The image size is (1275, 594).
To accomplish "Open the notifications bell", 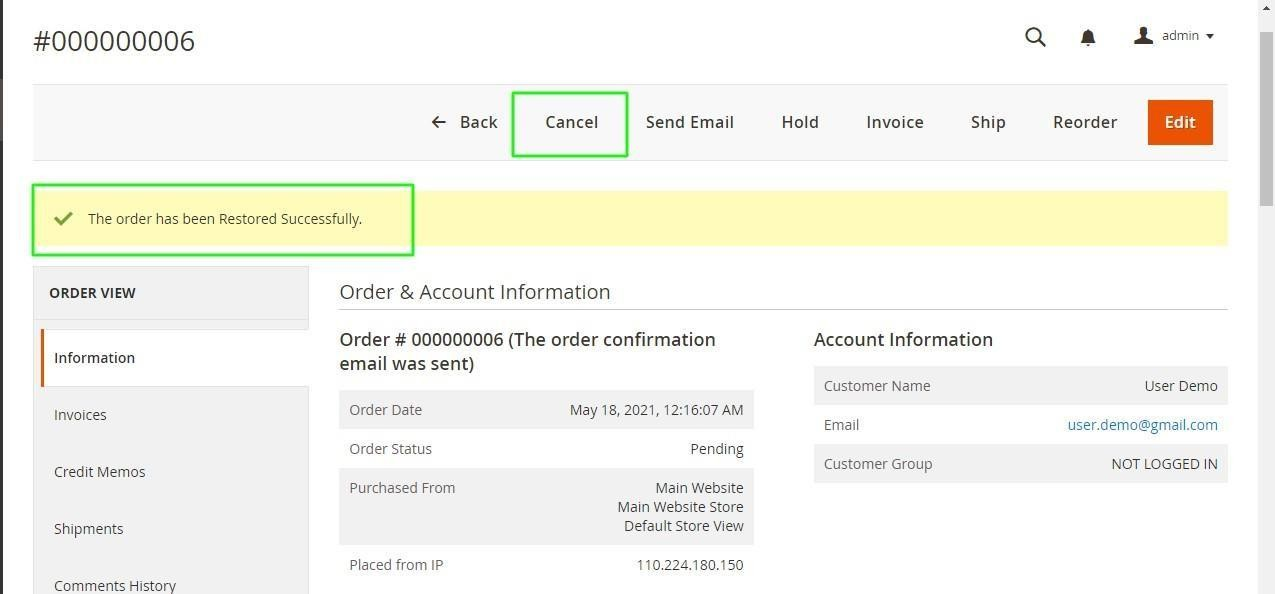I will [1088, 37].
